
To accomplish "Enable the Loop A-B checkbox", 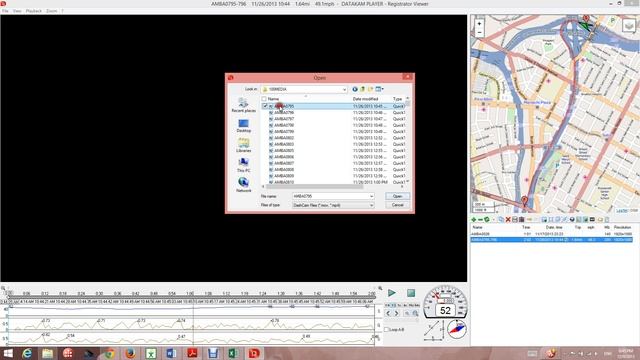I will click(387, 329).
